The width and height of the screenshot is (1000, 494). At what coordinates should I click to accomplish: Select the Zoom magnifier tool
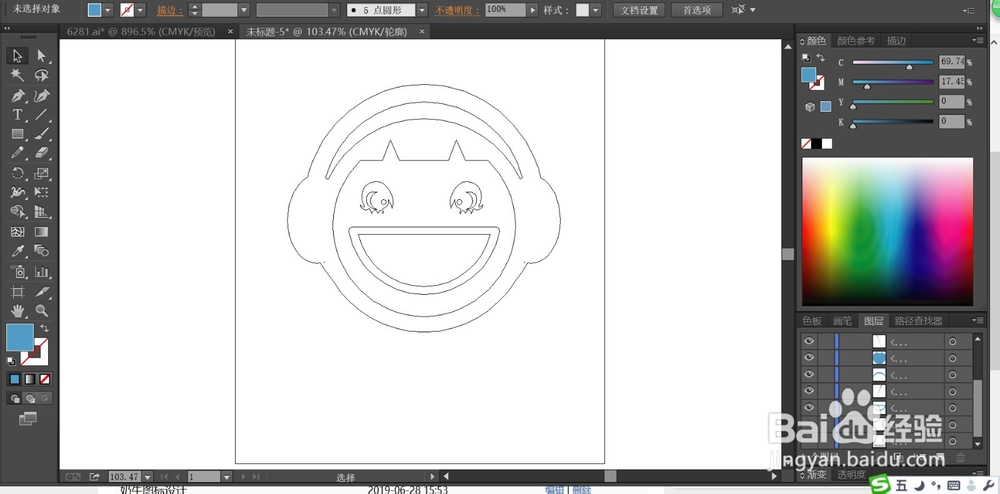point(41,311)
